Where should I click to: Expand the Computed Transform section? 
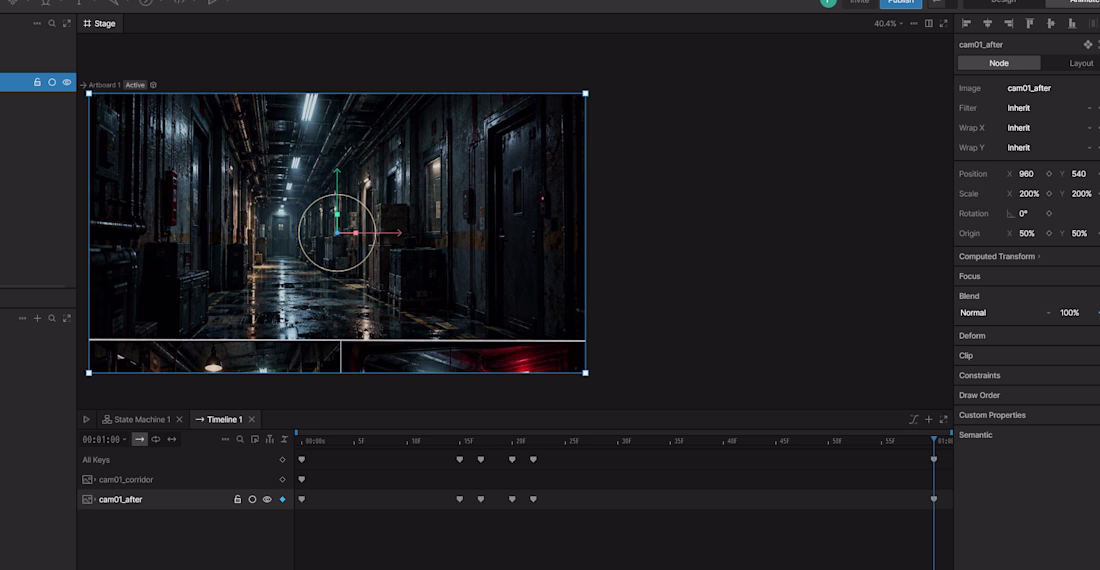tap(999, 257)
